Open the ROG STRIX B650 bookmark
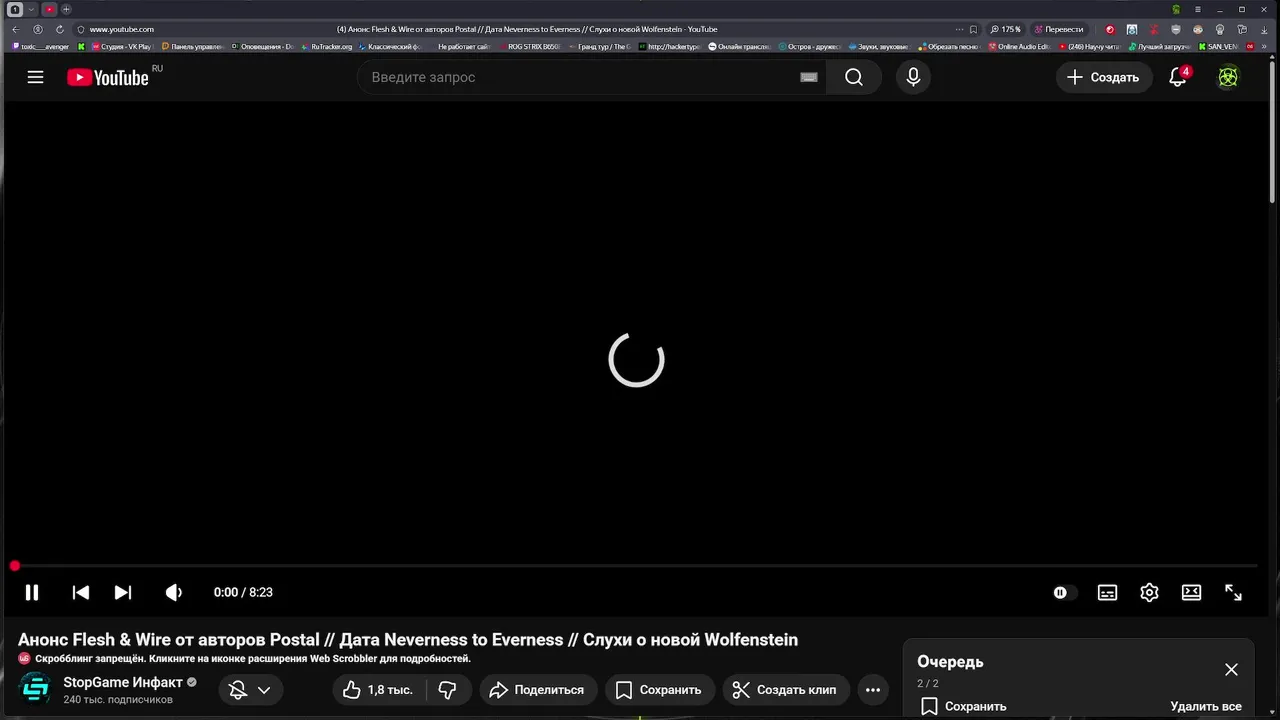The width and height of the screenshot is (1280, 720). pyautogui.click(x=530, y=46)
